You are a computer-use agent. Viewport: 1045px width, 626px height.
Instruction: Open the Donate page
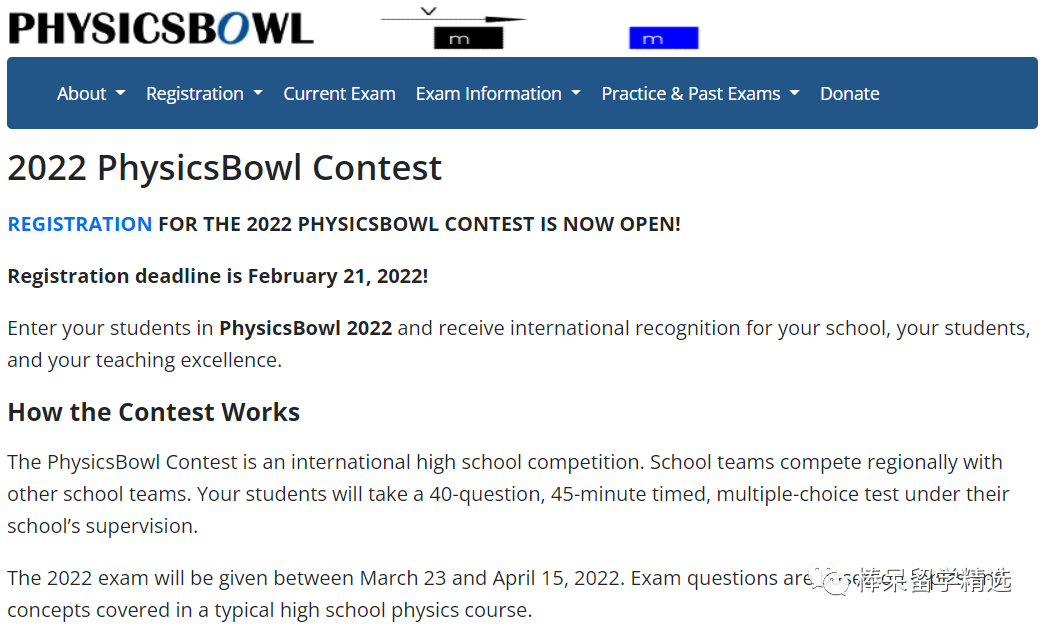pyautogui.click(x=850, y=93)
